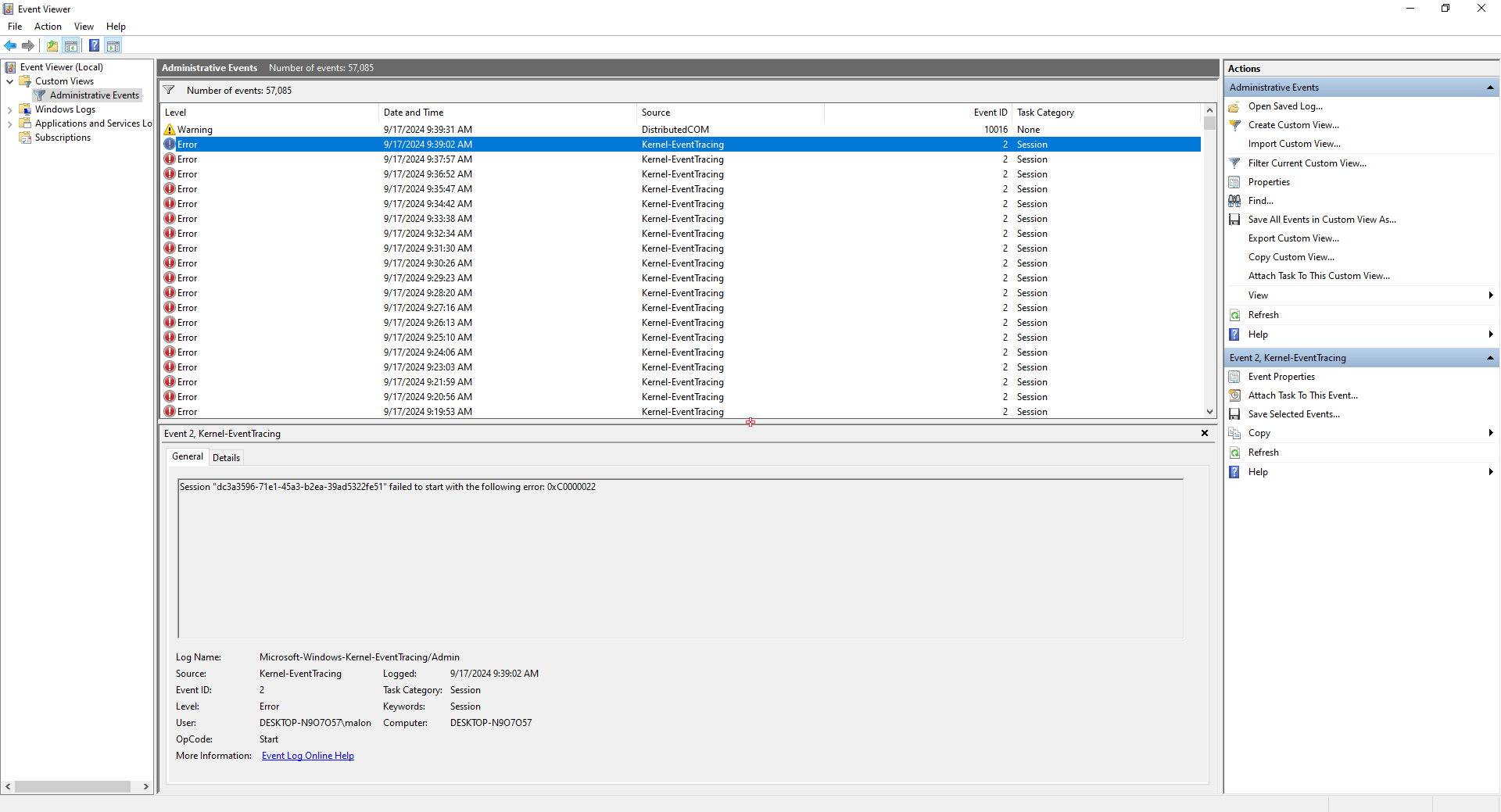This screenshot has width=1501, height=812.
Task: Click the Event Viewer (Local) root icon
Action: coord(10,67)
